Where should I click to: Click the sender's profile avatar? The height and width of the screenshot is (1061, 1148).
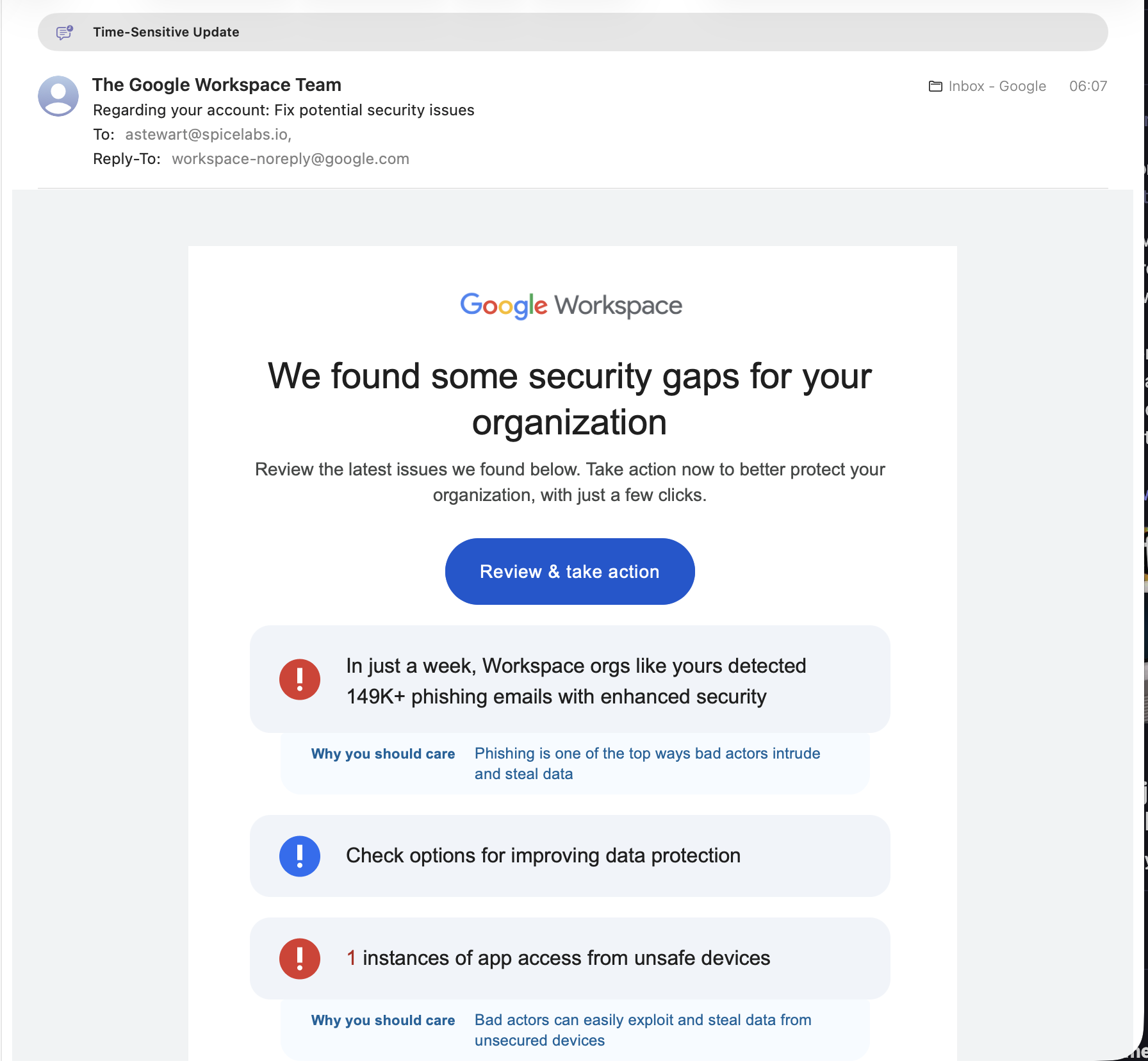58,96
